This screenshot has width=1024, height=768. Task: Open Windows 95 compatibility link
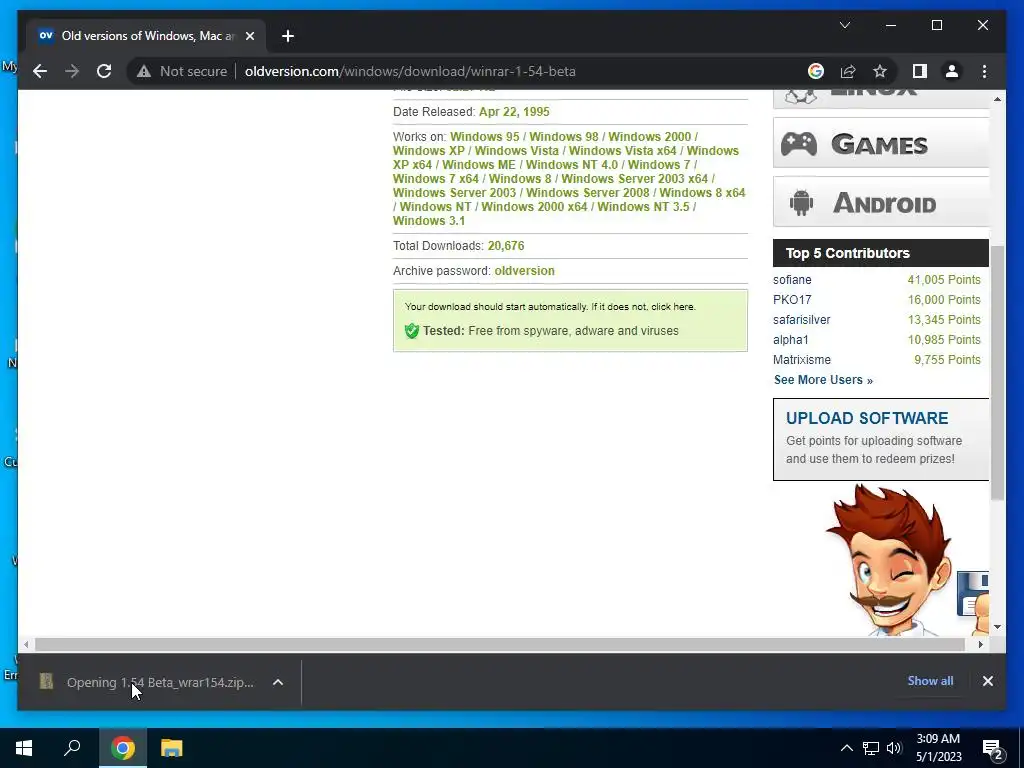(x=485, y=136)
